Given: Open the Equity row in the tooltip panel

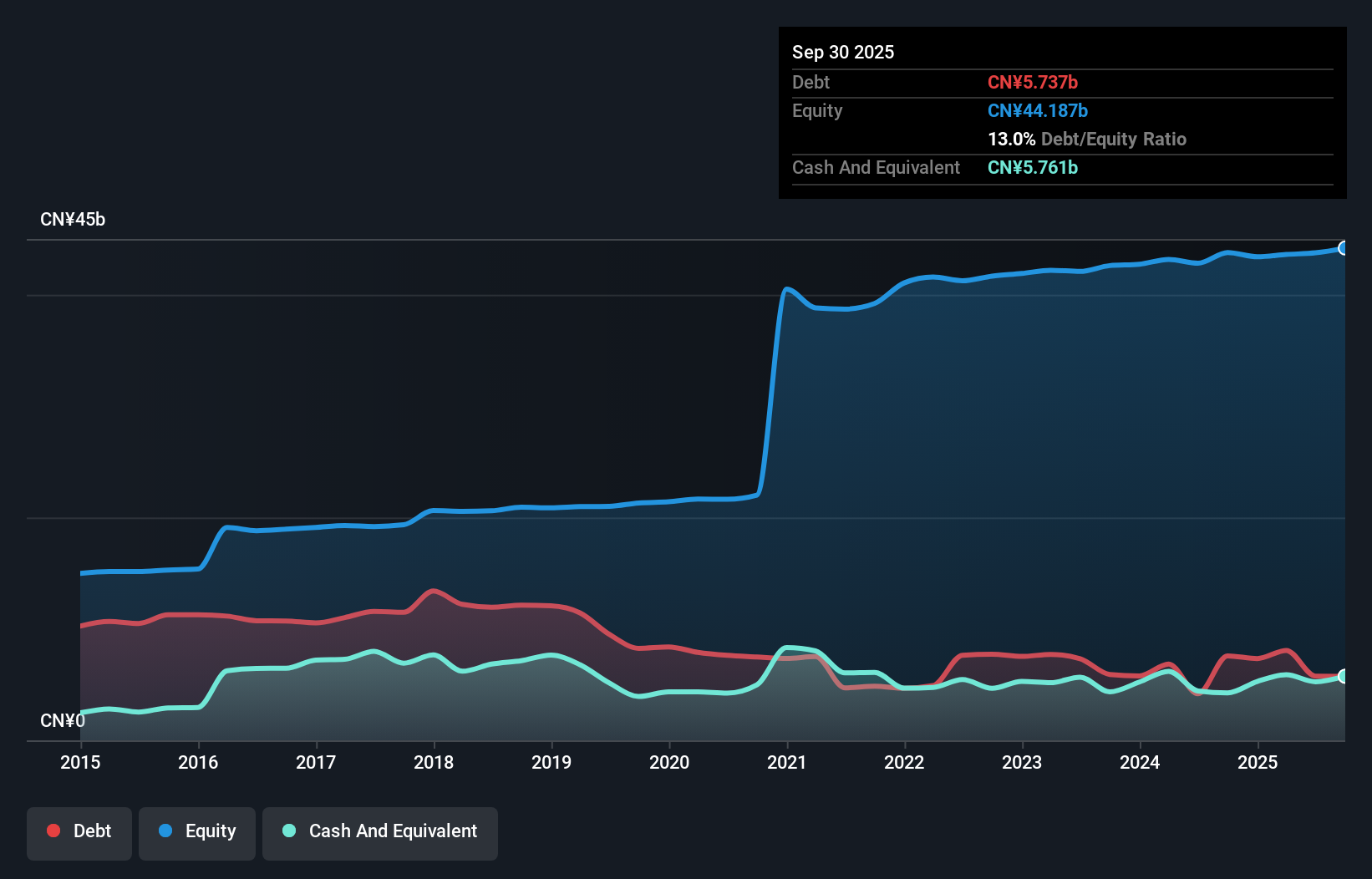Looking at the screenshot, I should (x=817, y=110).
